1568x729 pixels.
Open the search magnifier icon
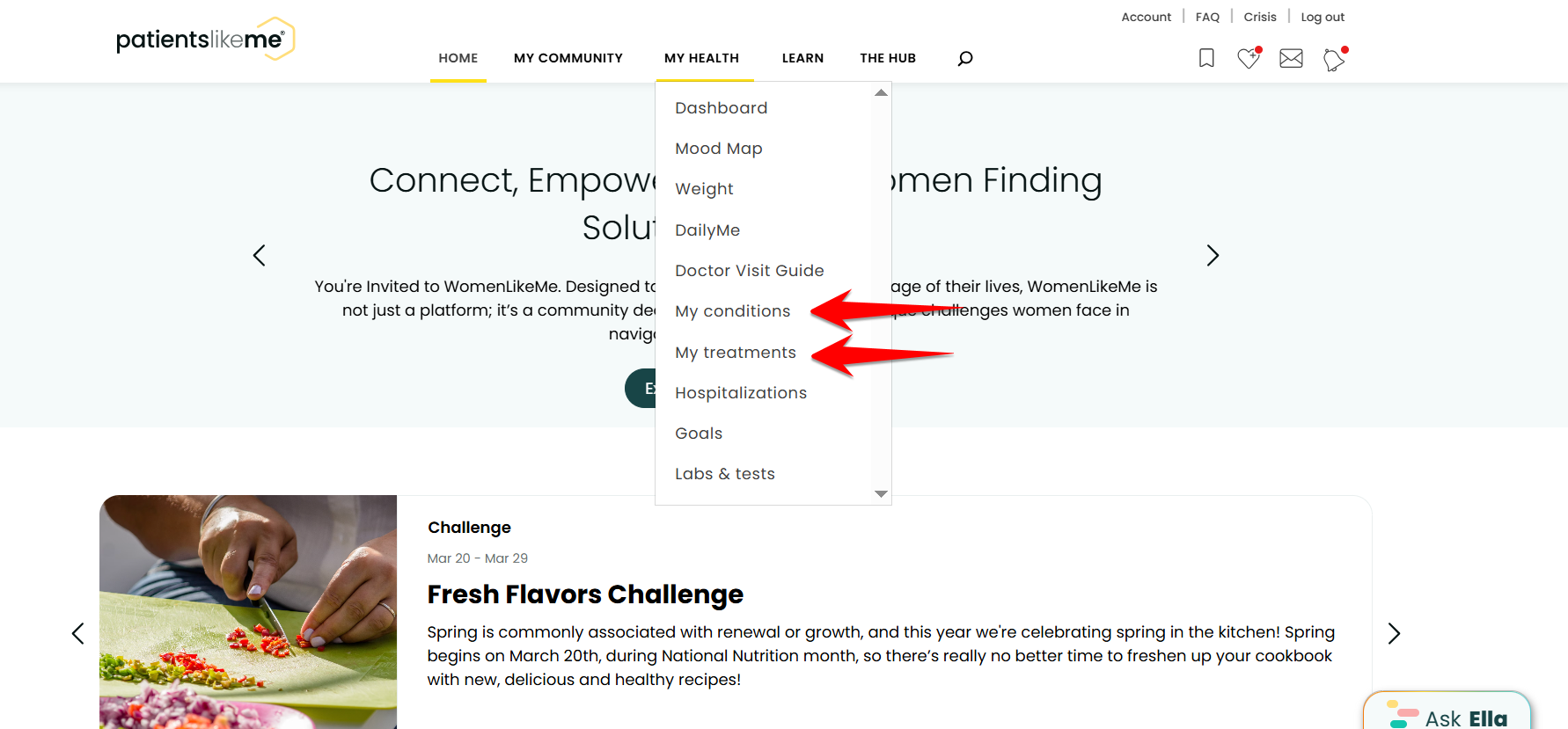click(964, 58)
